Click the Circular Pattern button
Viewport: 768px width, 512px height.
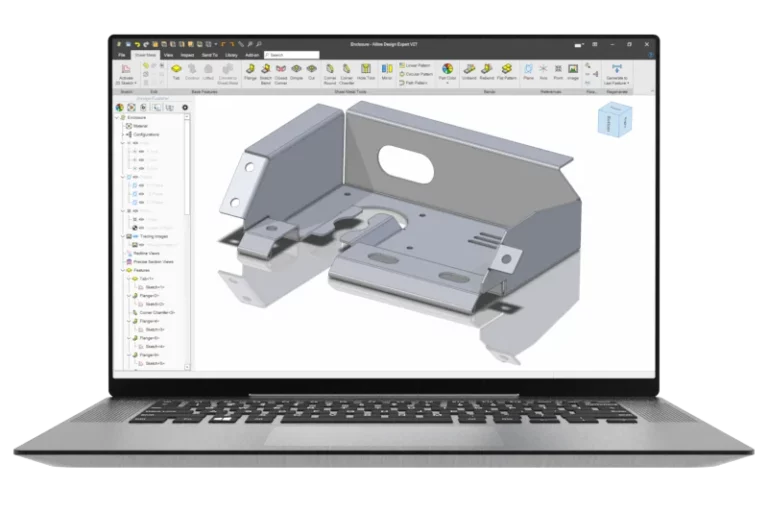(416, 74)
